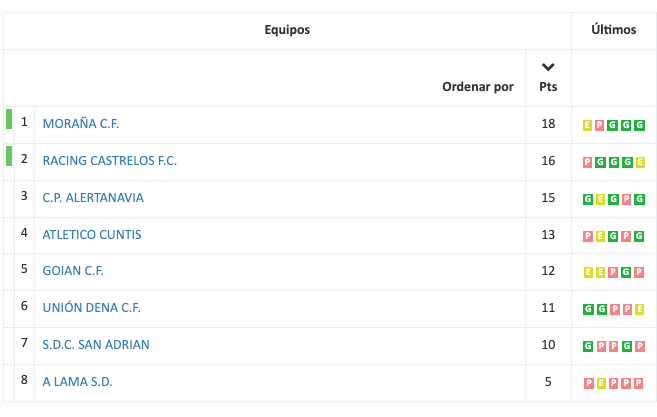Image resolution: width=657 pixels, height=417 pixels.
Task: Select the Equipos column header
Action: [x=287, y=30]
